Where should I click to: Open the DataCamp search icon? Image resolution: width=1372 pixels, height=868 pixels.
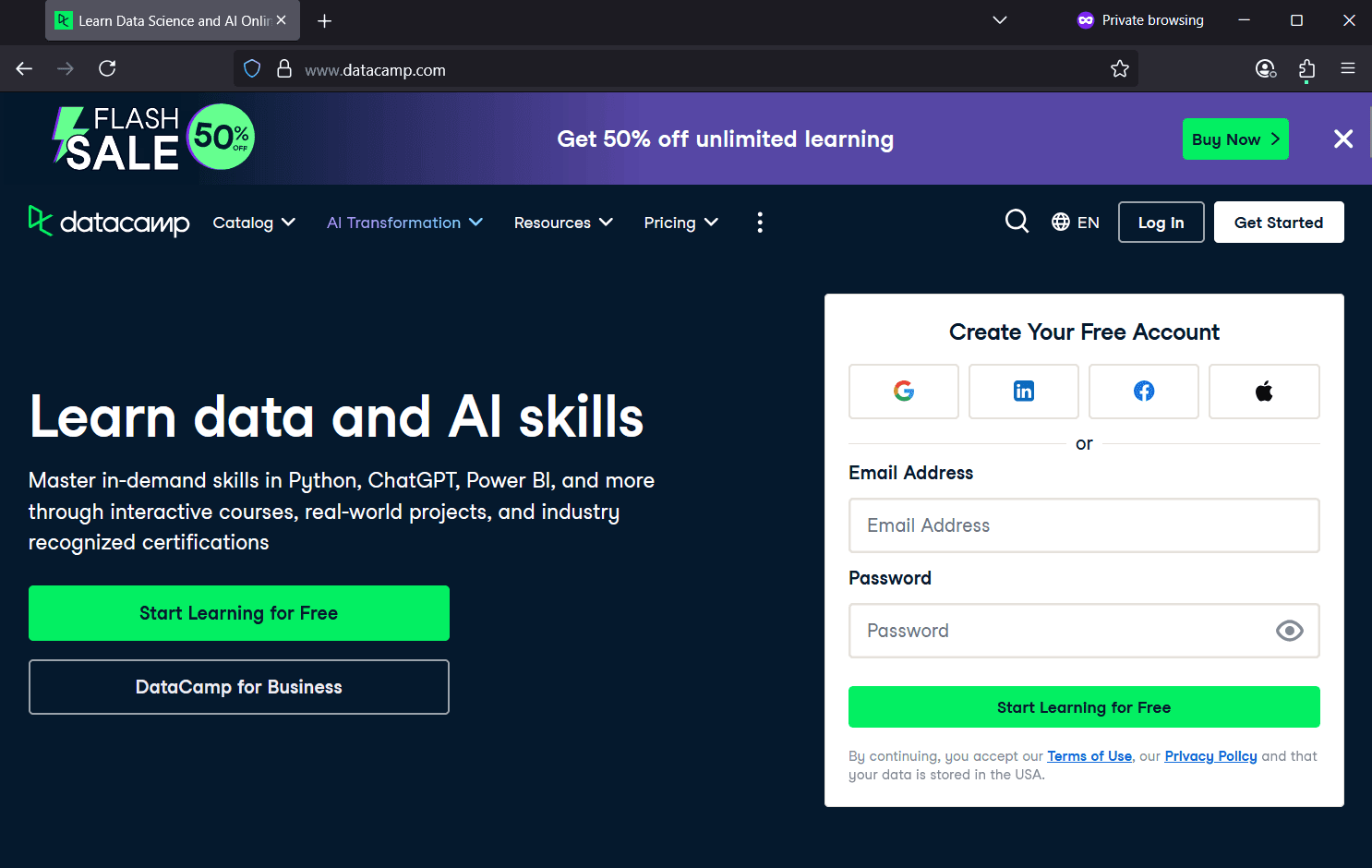[1017, 222]
